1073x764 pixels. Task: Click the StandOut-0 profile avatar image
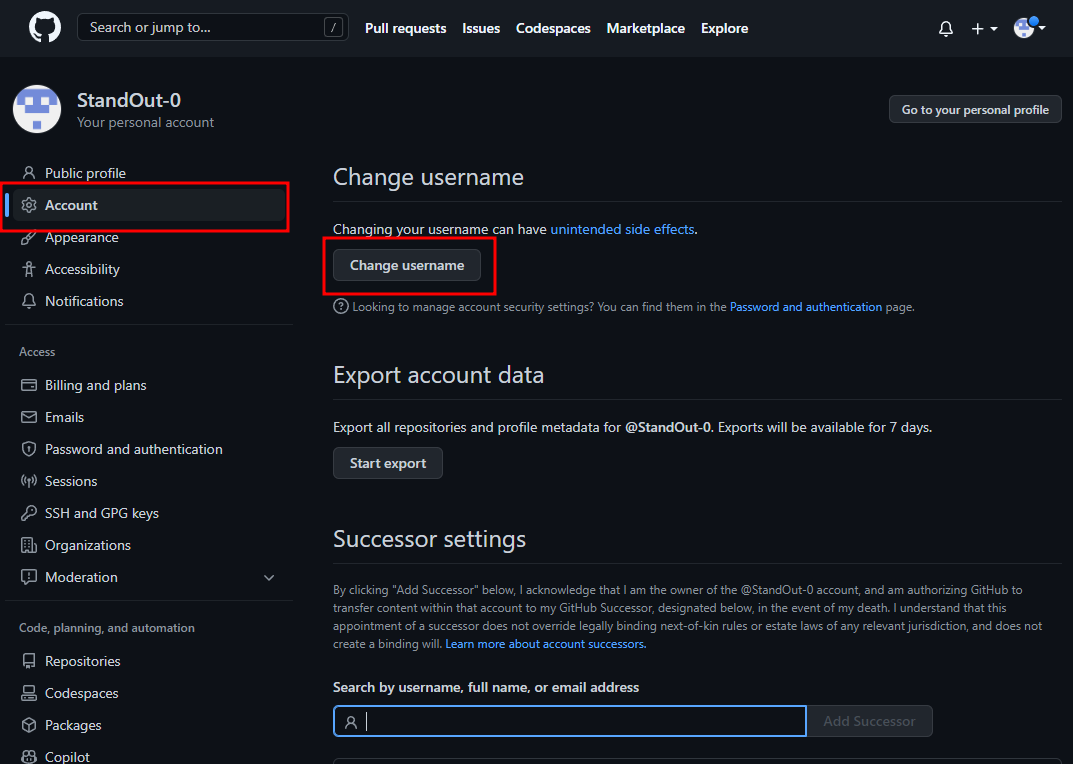(37, 109)
